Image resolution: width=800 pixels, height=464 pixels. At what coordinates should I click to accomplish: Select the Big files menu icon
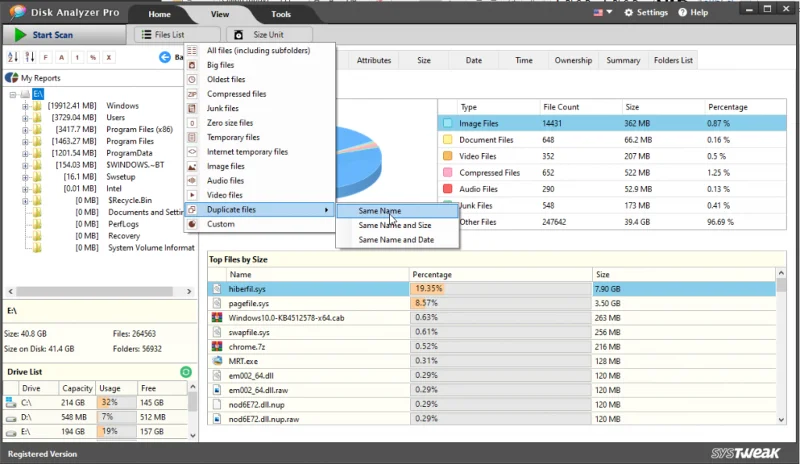tap(192, 65)
